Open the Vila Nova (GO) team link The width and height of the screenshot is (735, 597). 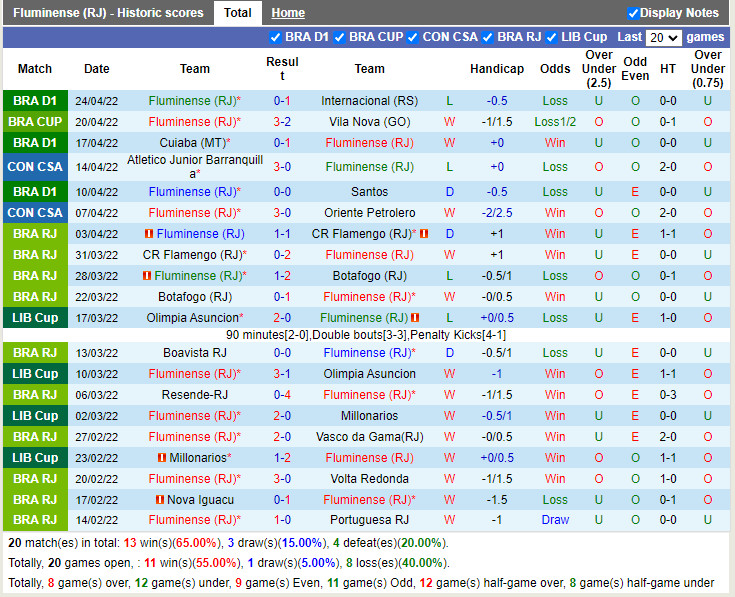(x=369, y=122)
